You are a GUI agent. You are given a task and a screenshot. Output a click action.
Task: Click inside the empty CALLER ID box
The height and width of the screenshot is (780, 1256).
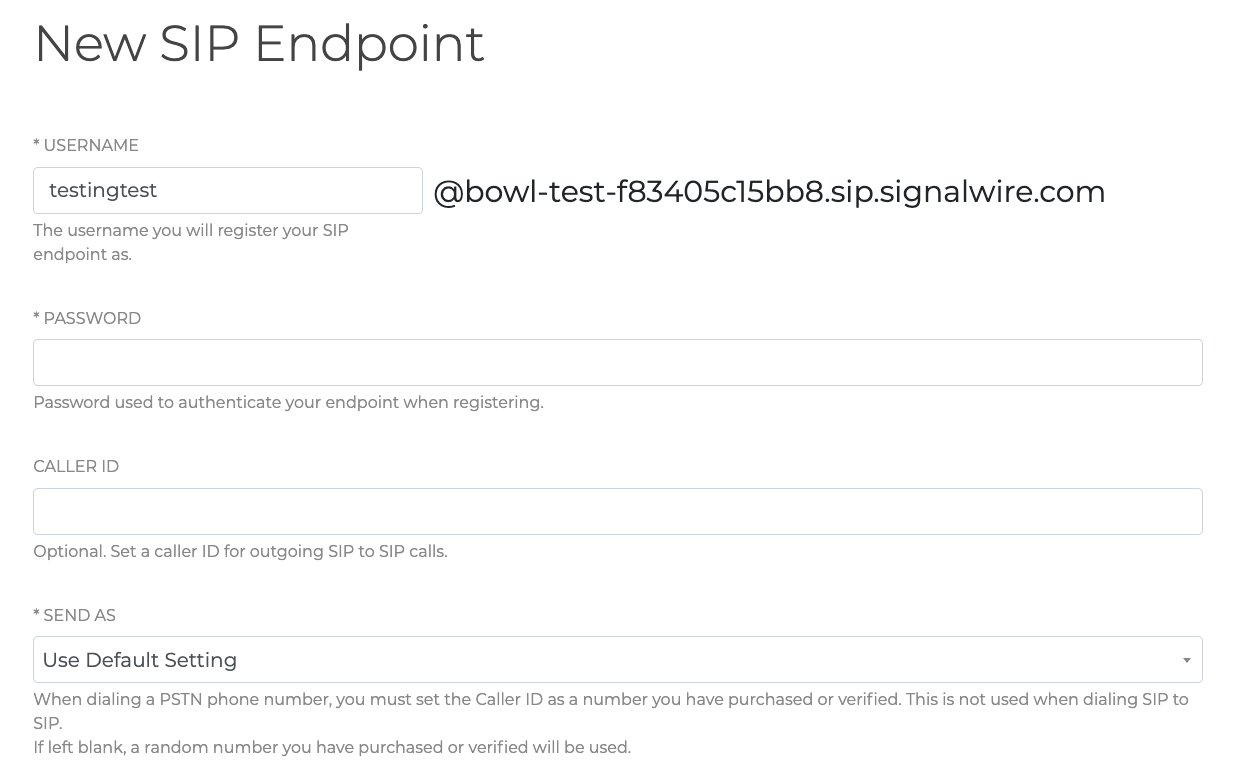coord(617,511)
